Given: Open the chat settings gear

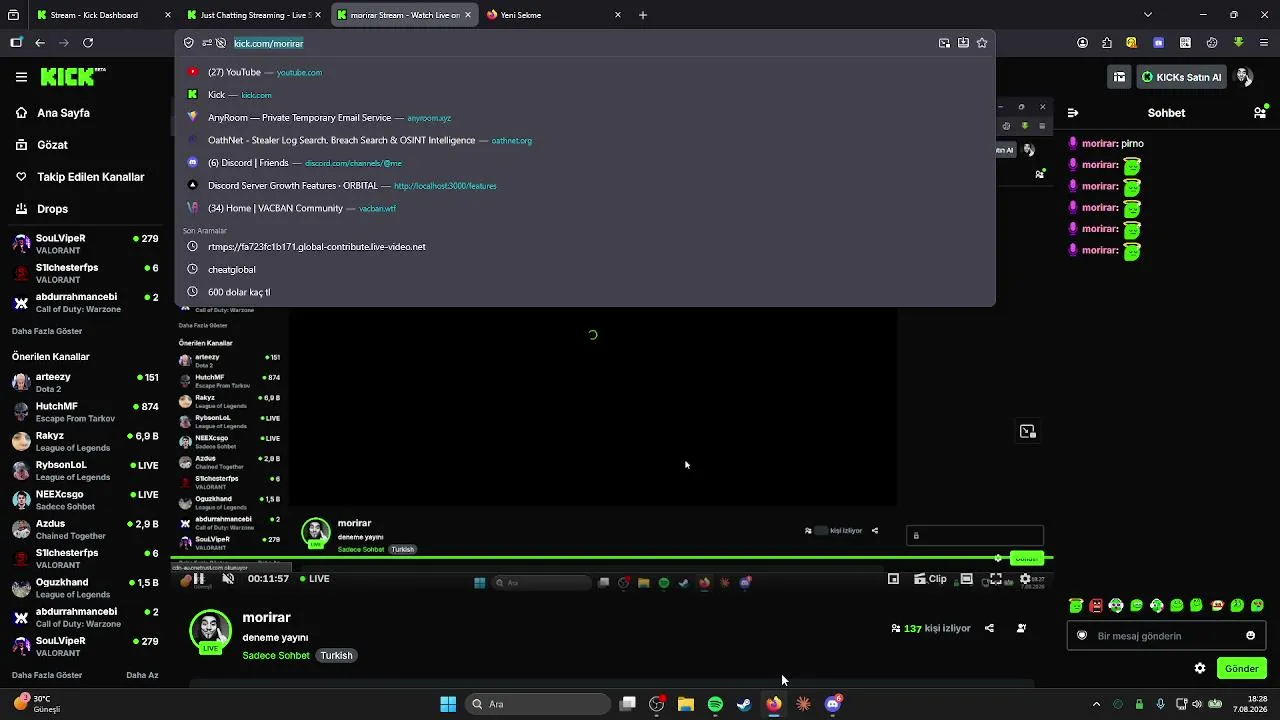Looking at the screenshot, I should coord(1200,668).
